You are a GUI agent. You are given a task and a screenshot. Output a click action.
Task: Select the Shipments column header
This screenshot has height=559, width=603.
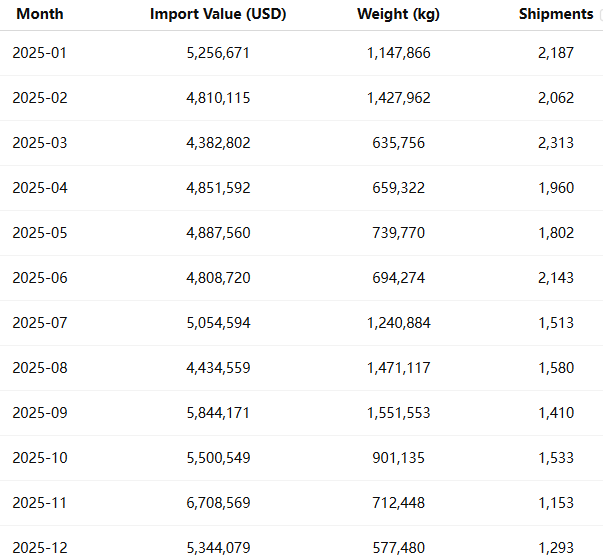555,14
